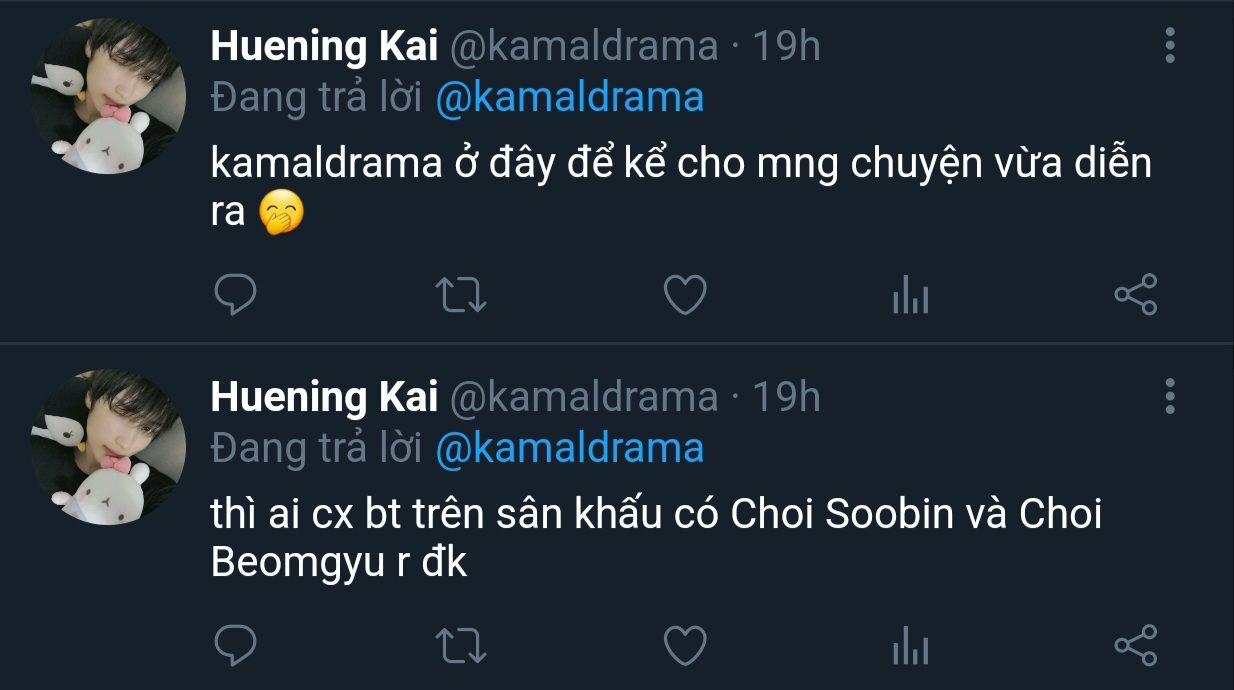This screenshot has width=1234, height=690.
Task: Retweet the first kamaldrama tweet
Action: pos(462,295)
